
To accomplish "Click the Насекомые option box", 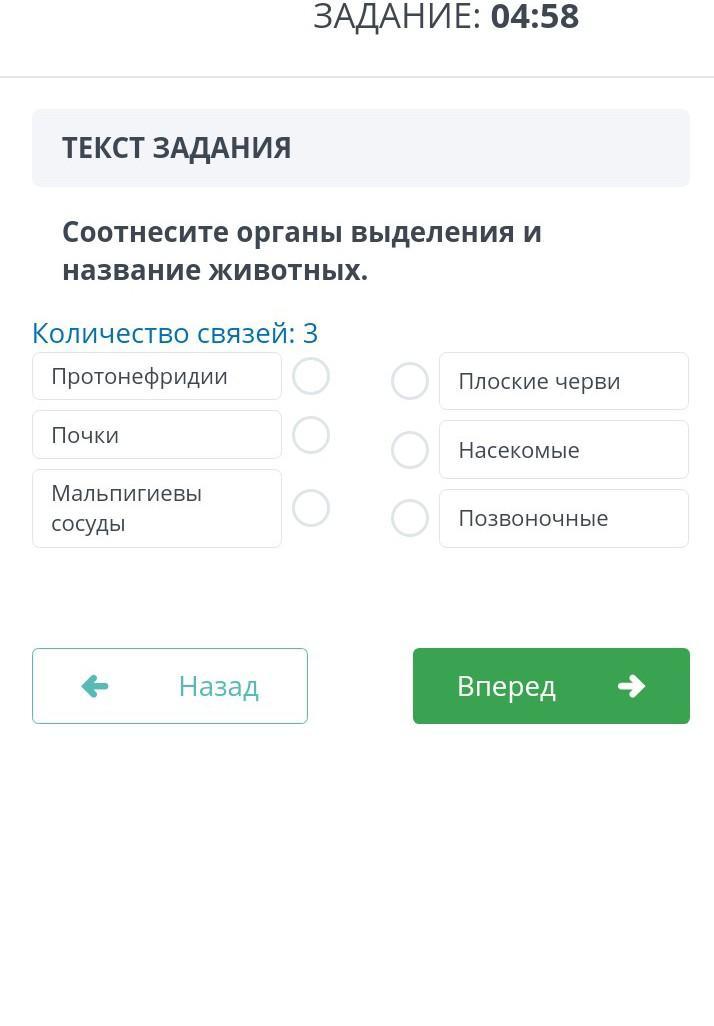I will (x=563, y=450).
